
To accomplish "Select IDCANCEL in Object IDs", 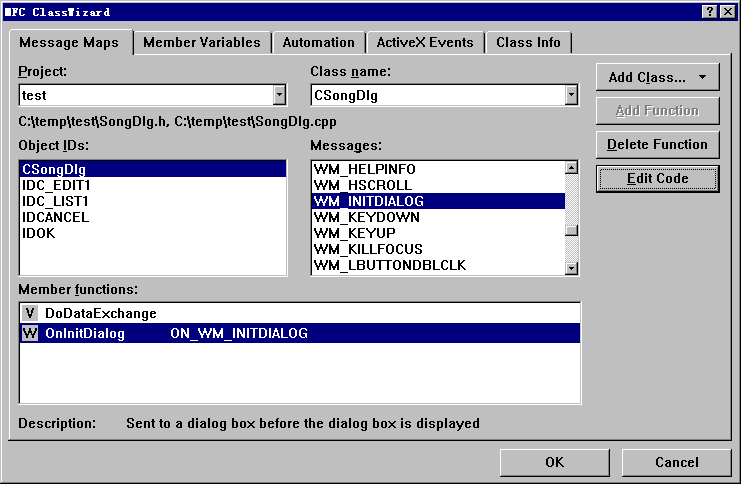I will (153, 217).
